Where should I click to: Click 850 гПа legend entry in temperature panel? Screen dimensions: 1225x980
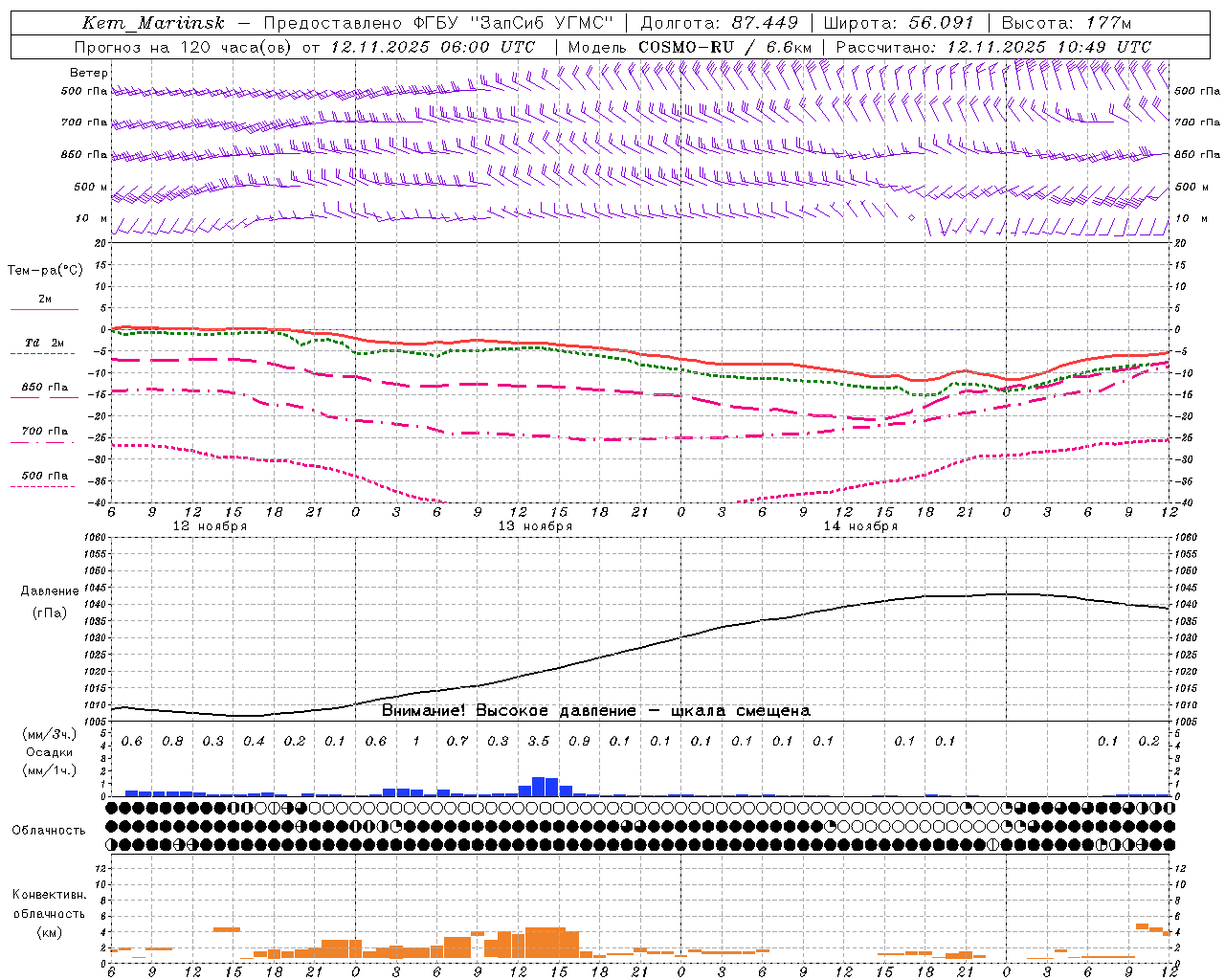(44, 388)
